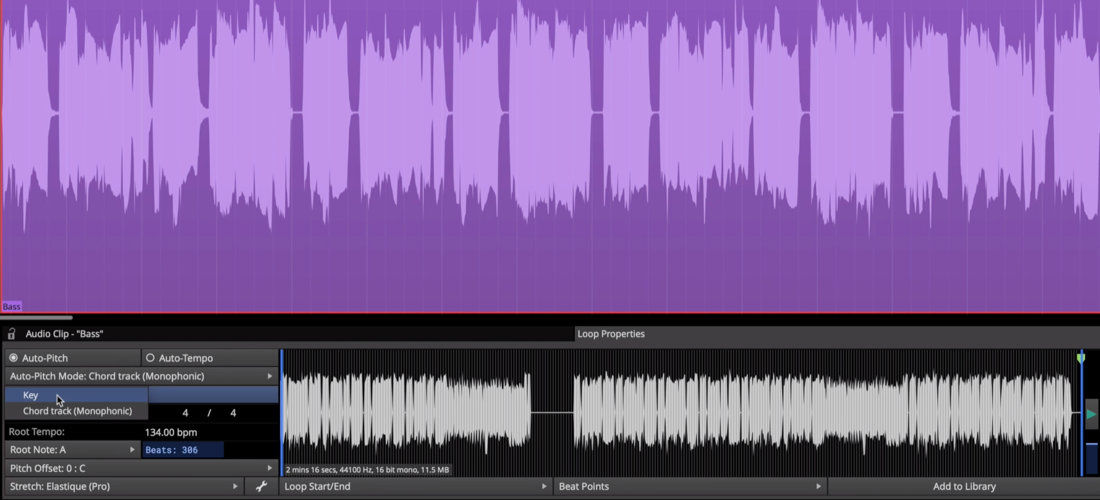Click the lock icon beside Audio Clip title
Screen dimensions: 1100x500
[11, 334]
